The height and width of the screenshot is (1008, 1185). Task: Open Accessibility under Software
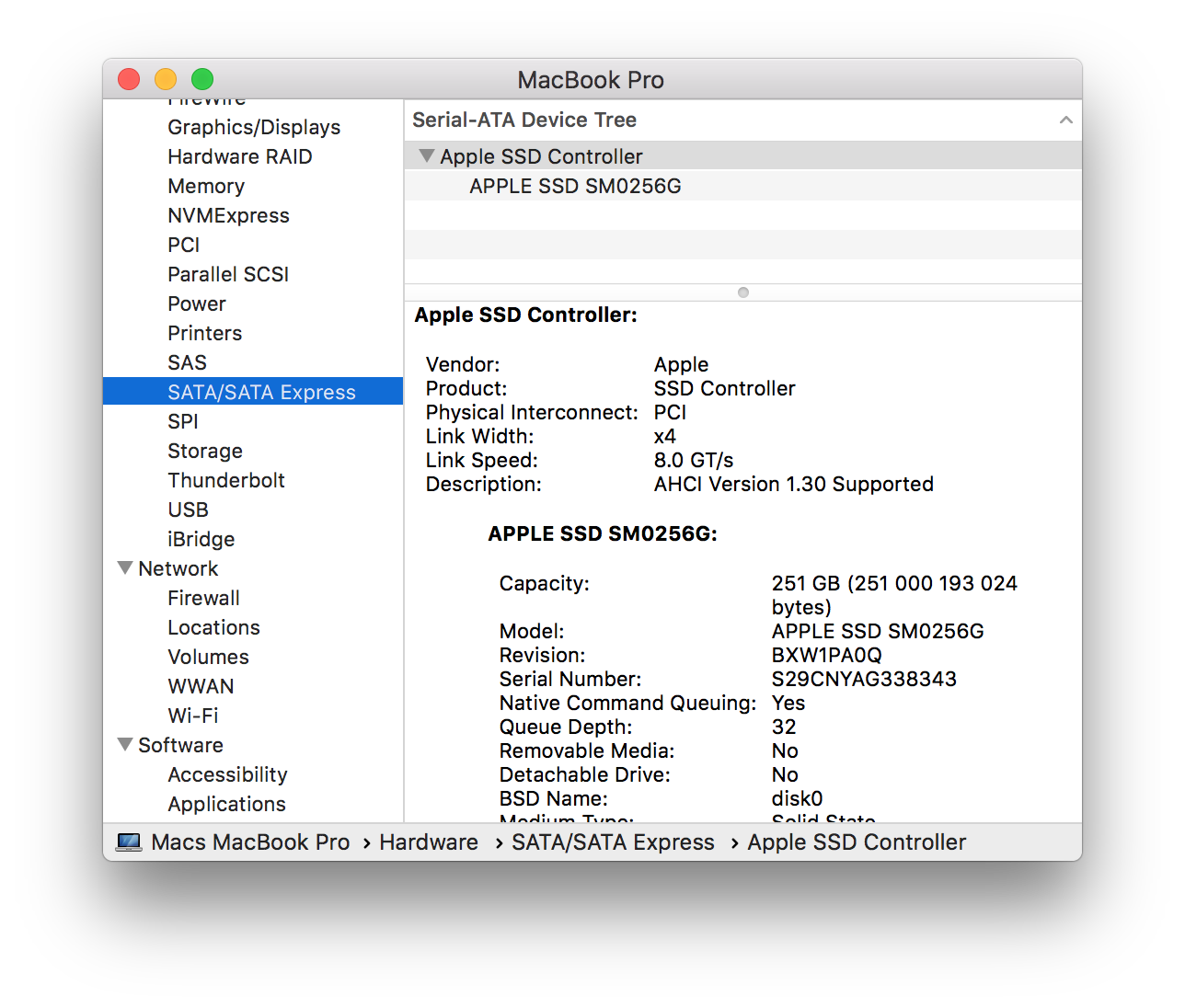point(227,774)
